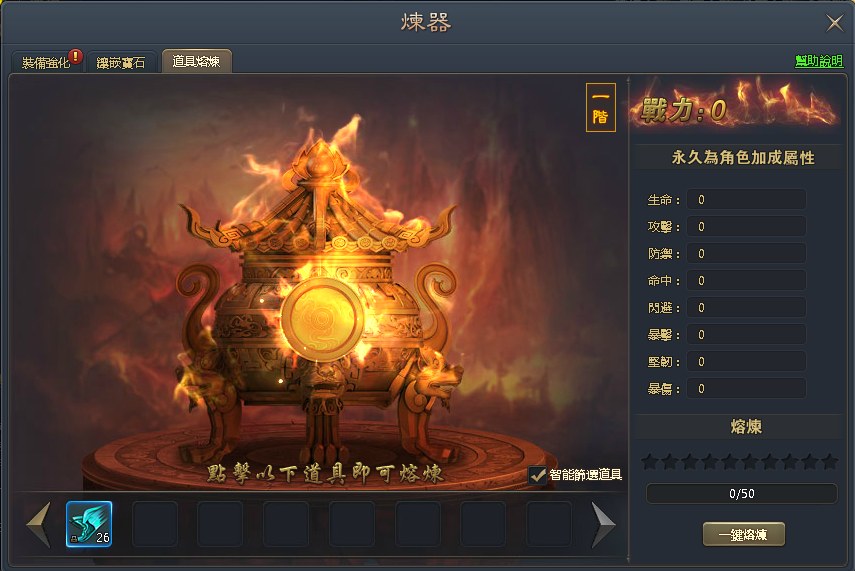Click the red exclamation alert badge
Screen dimensions: 855x571
click(x=76, y=57)
